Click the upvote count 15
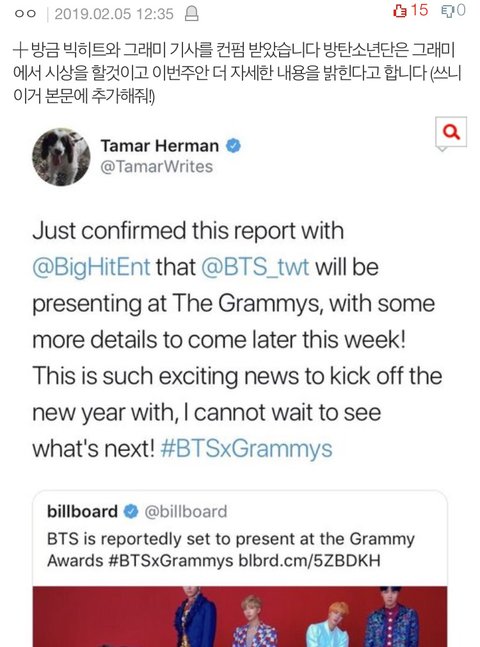 pos(419,10)
